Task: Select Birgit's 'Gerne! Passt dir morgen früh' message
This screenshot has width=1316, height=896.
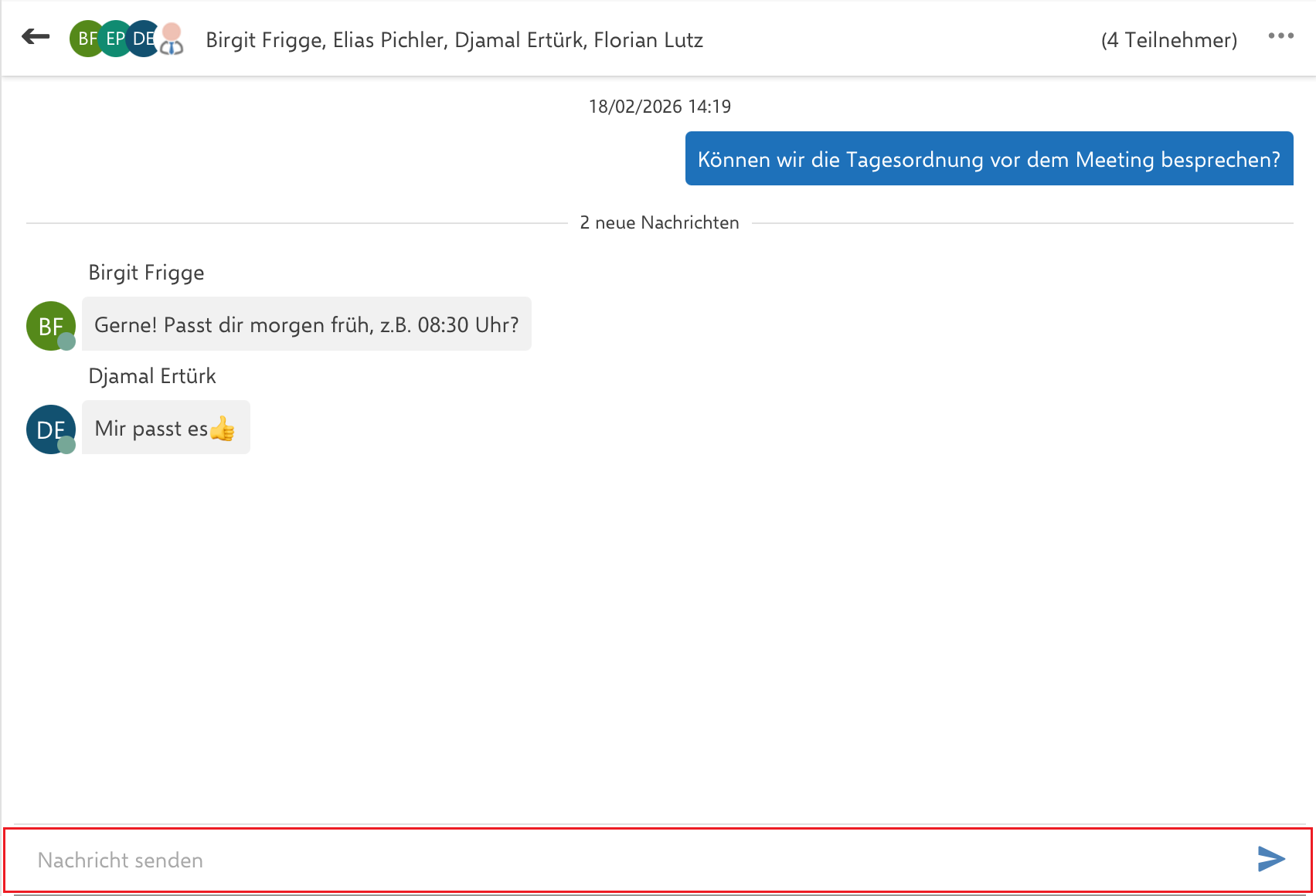Action: (306, 324)
